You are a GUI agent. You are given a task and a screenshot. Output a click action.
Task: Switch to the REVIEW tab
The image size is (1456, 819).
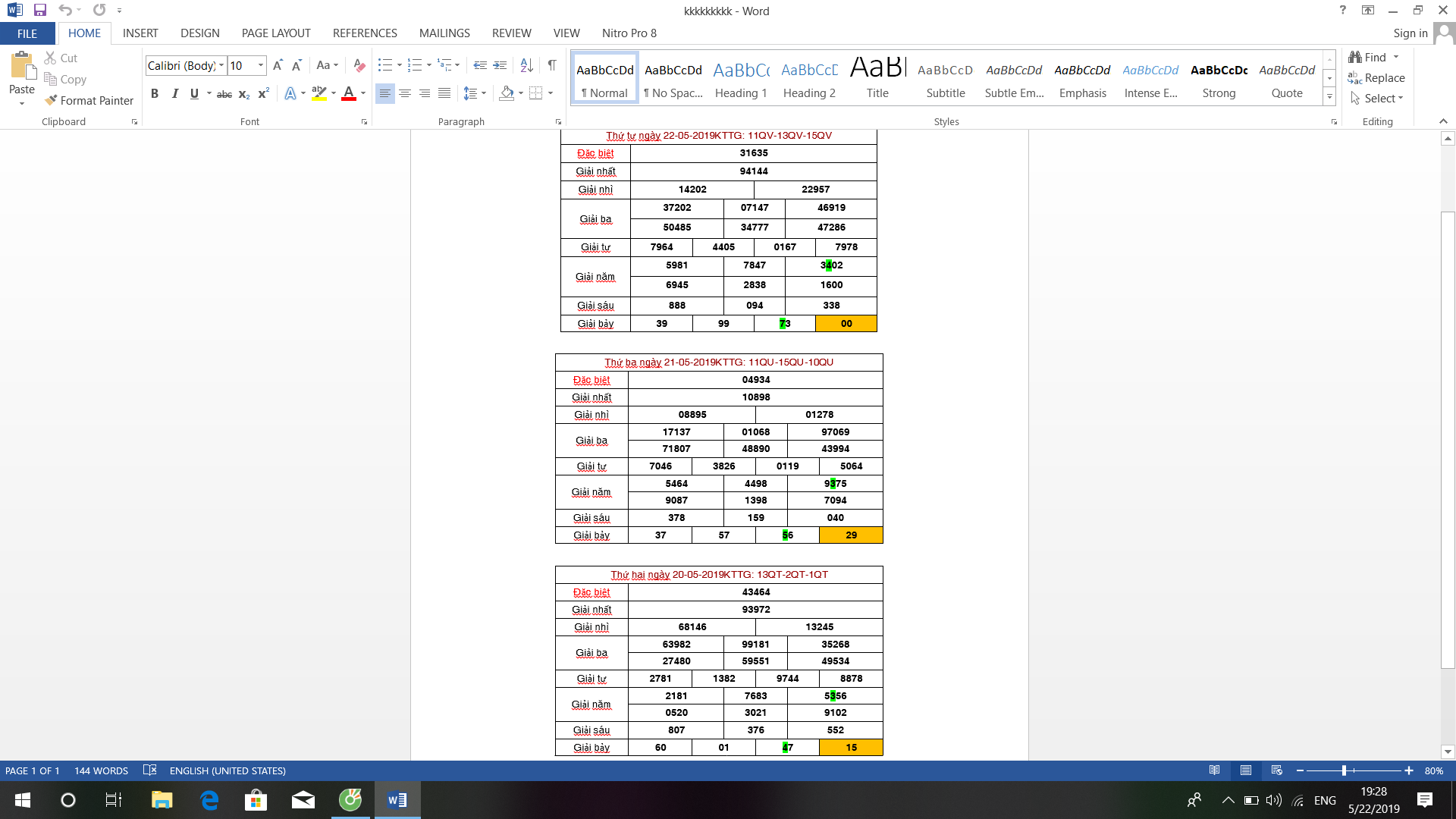click(511, 33)
